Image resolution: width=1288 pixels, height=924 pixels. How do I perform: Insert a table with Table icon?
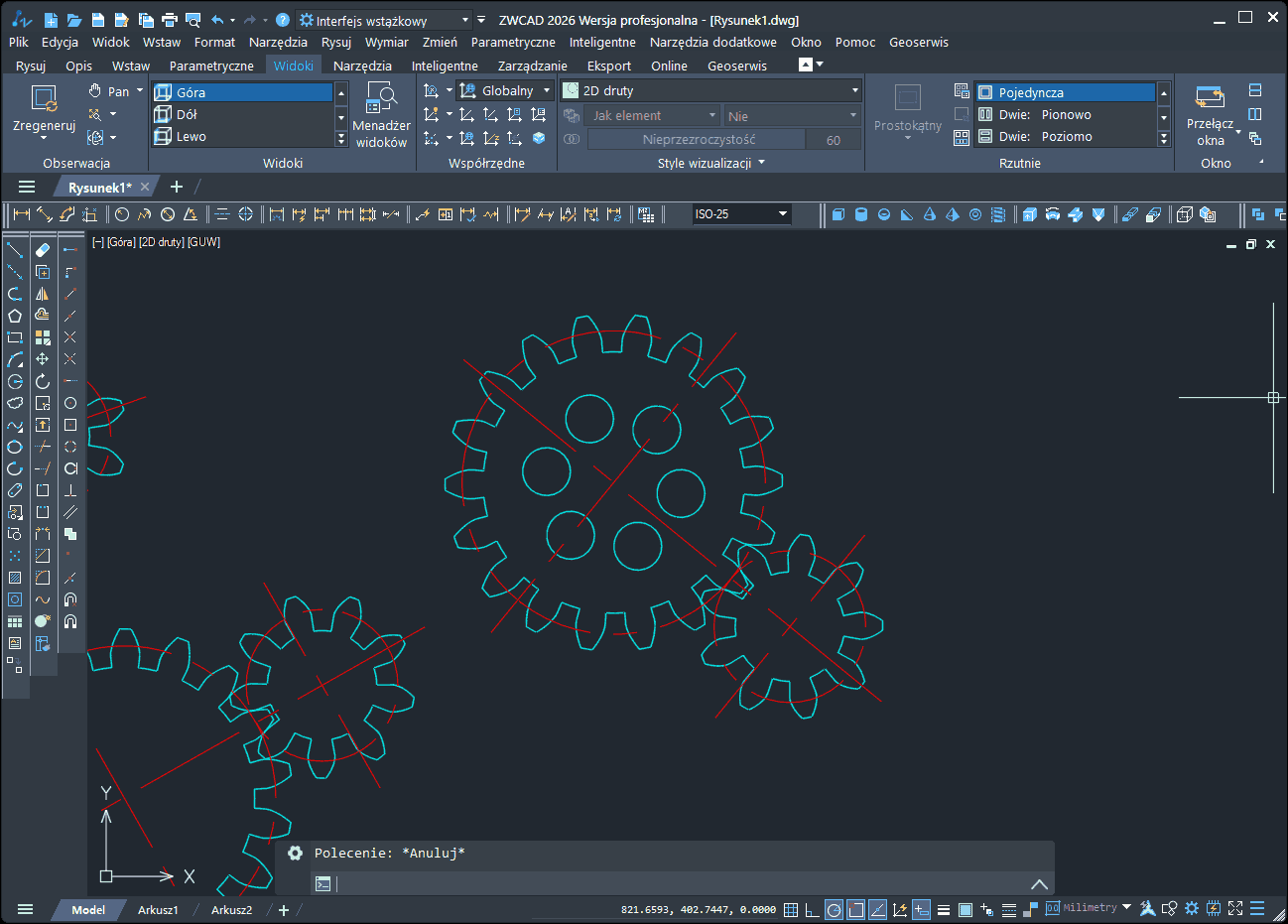pyautogui.click(x=15, y=621)
